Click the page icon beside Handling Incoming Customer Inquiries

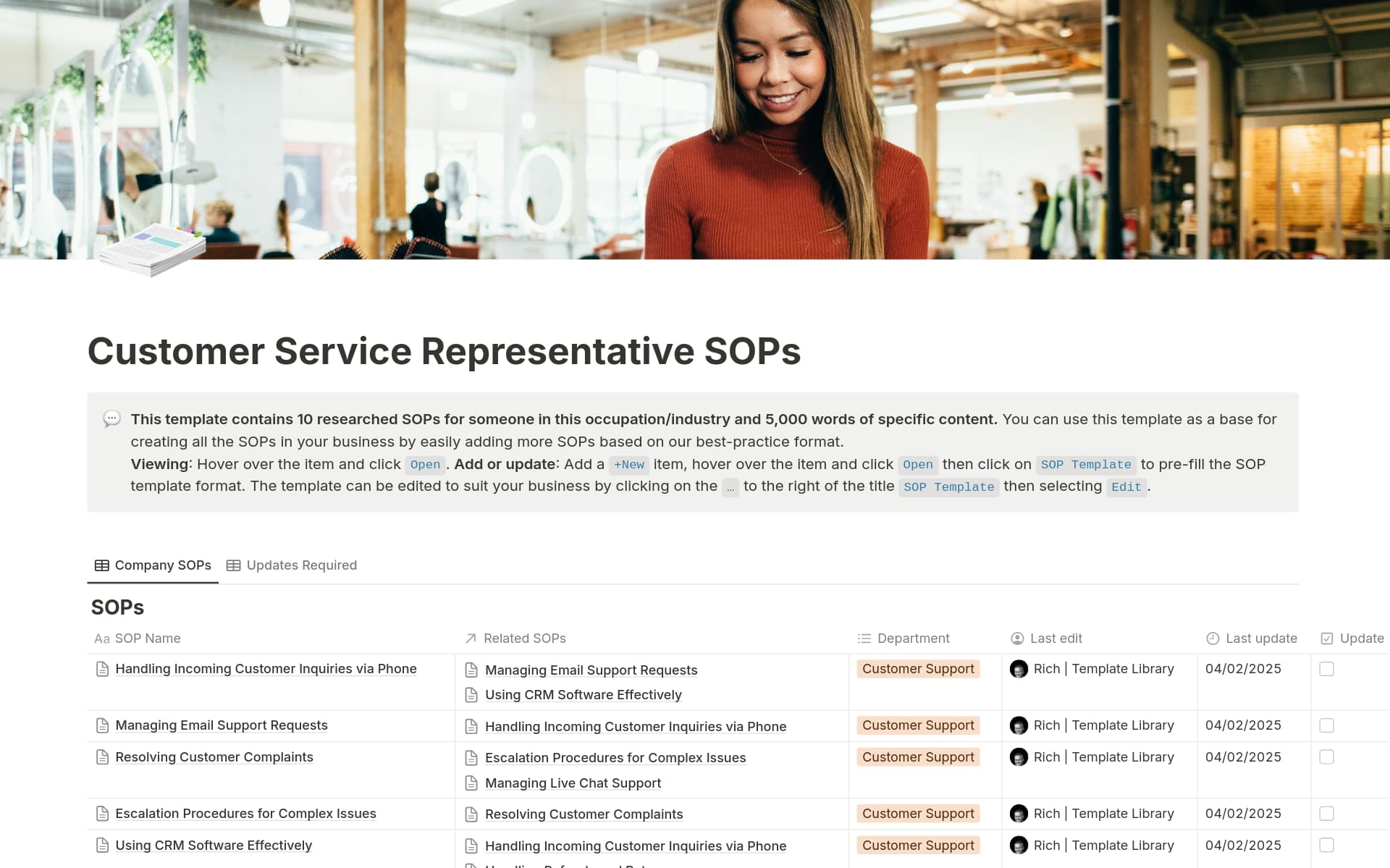tap(101, 668)
